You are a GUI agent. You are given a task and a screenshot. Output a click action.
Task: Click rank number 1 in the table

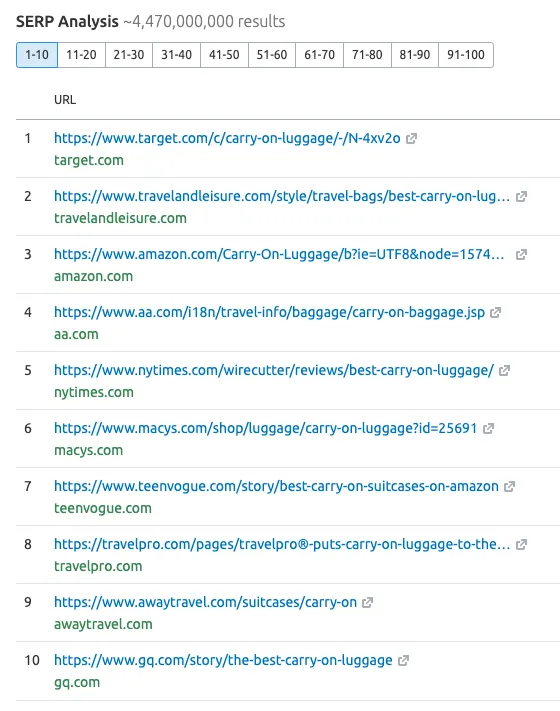28,138
